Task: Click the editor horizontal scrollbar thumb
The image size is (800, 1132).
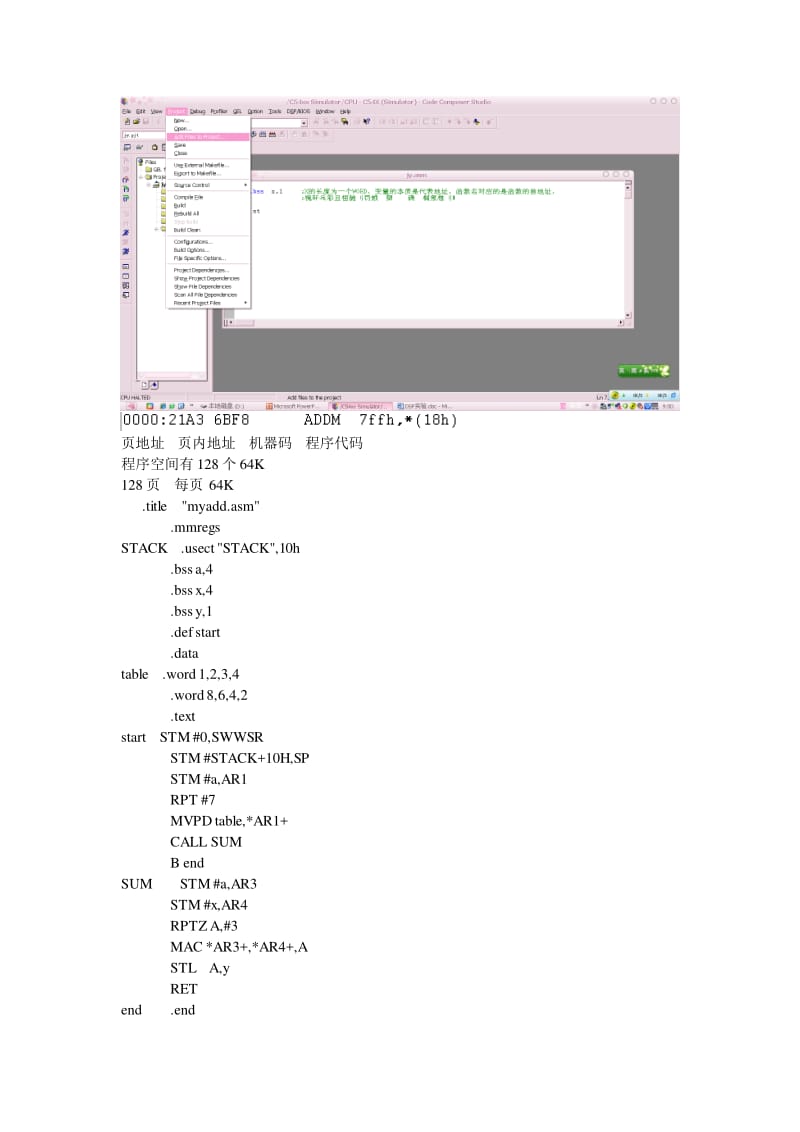Action: 244,323
